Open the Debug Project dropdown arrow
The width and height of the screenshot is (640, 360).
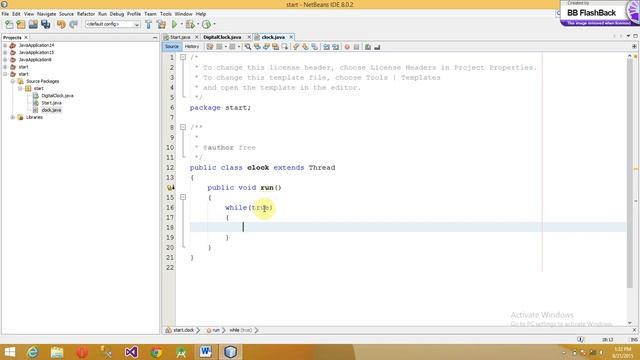[198, 24]
